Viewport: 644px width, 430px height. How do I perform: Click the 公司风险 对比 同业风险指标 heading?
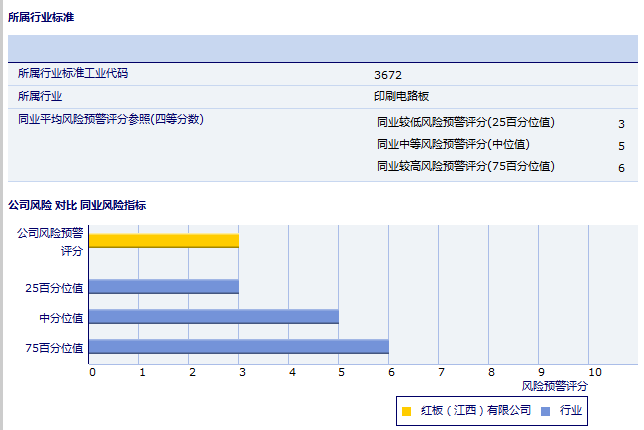point(77,205)
